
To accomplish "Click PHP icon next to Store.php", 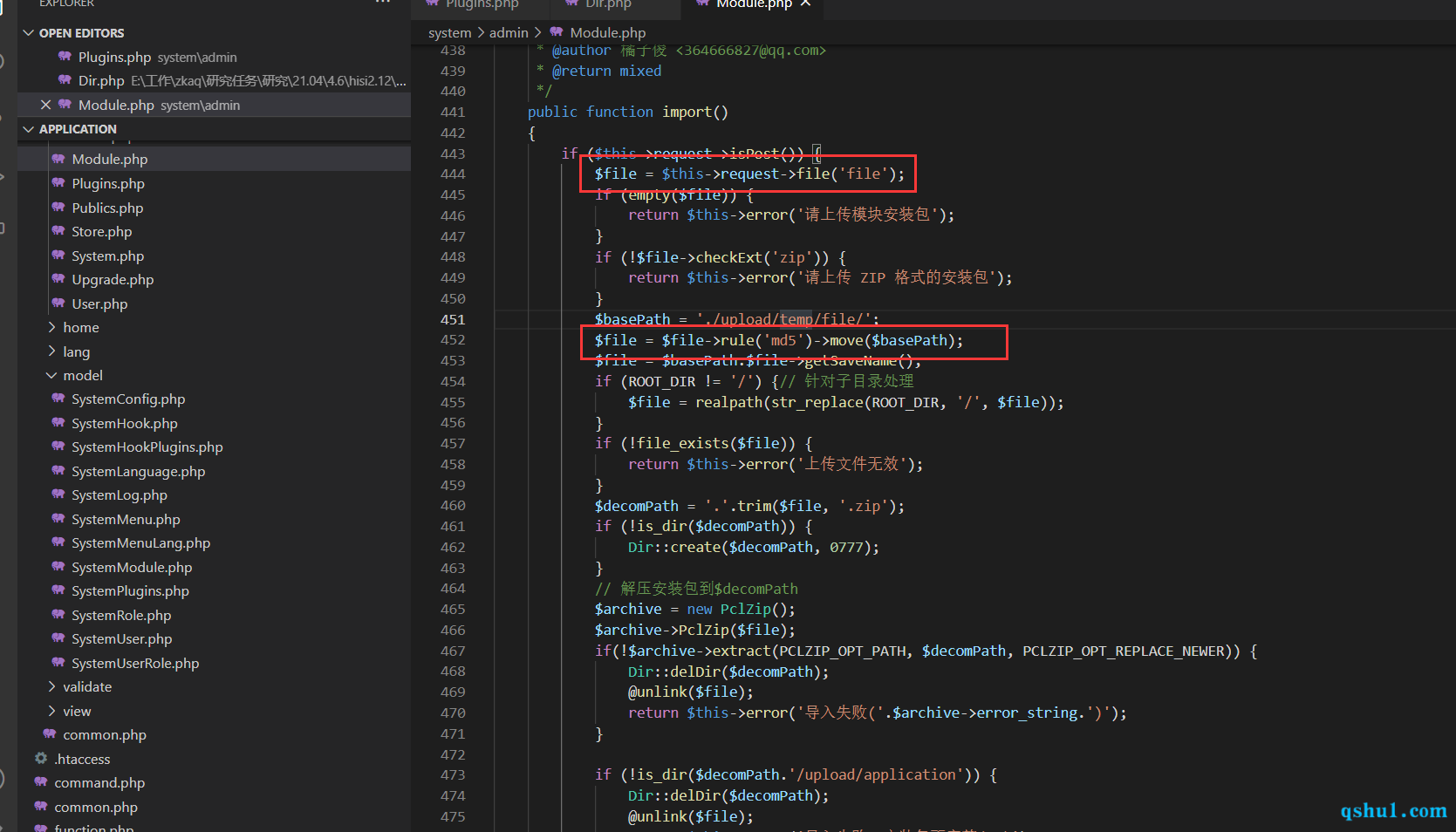I will (x=58, y=231).
